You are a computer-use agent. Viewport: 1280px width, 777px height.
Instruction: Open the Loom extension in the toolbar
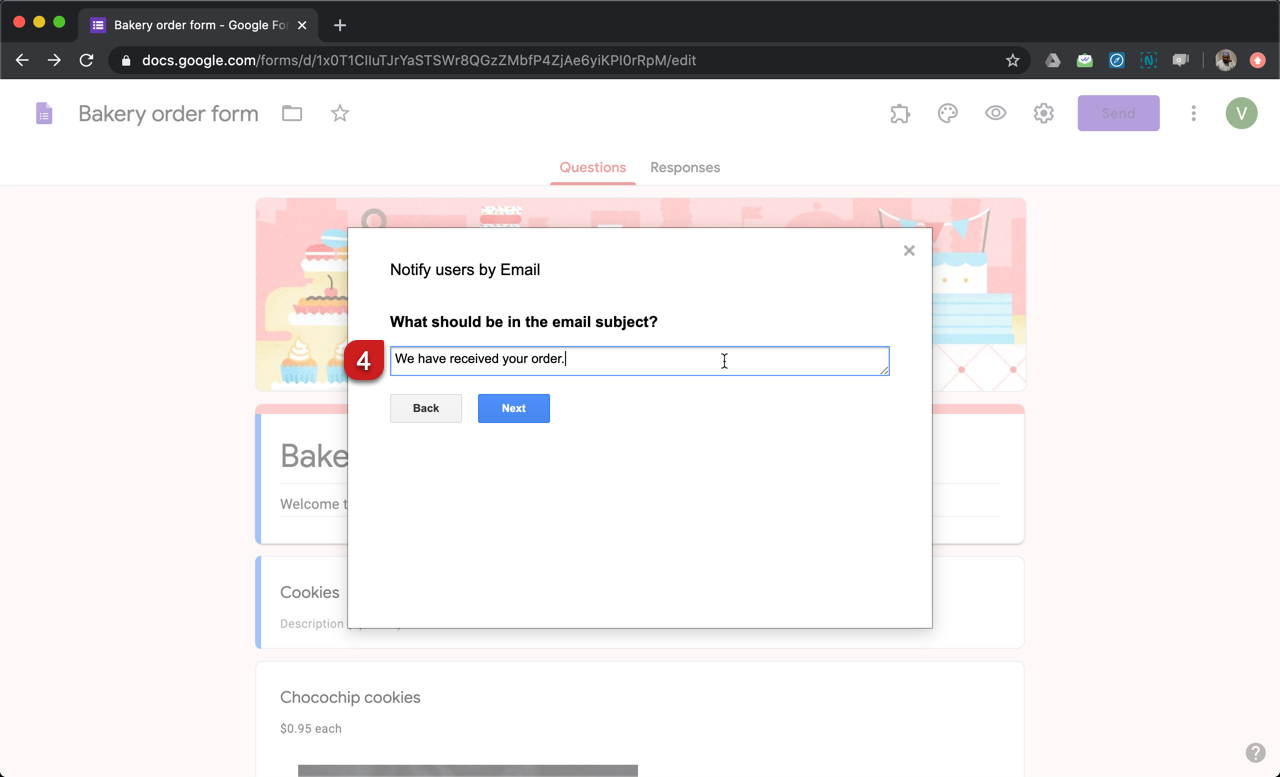[1181, 59]
